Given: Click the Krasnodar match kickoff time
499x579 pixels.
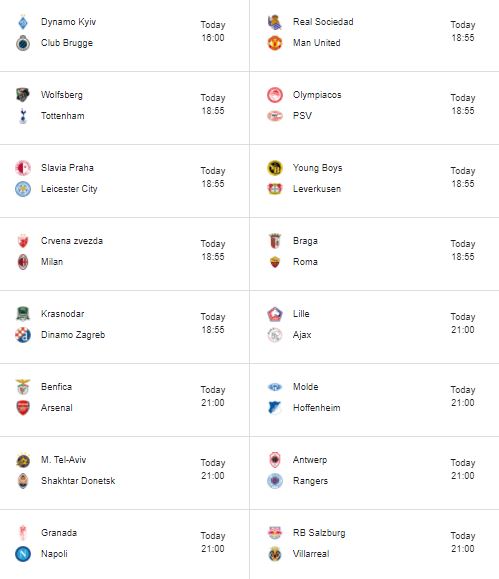Looking at the screenshot, I should (x=213, y=323).
